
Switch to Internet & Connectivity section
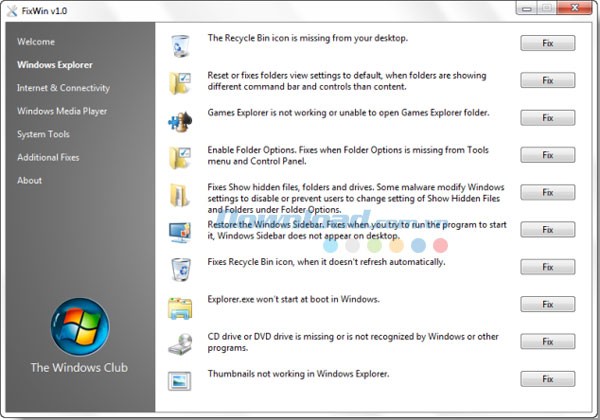(x=63, y=88)
